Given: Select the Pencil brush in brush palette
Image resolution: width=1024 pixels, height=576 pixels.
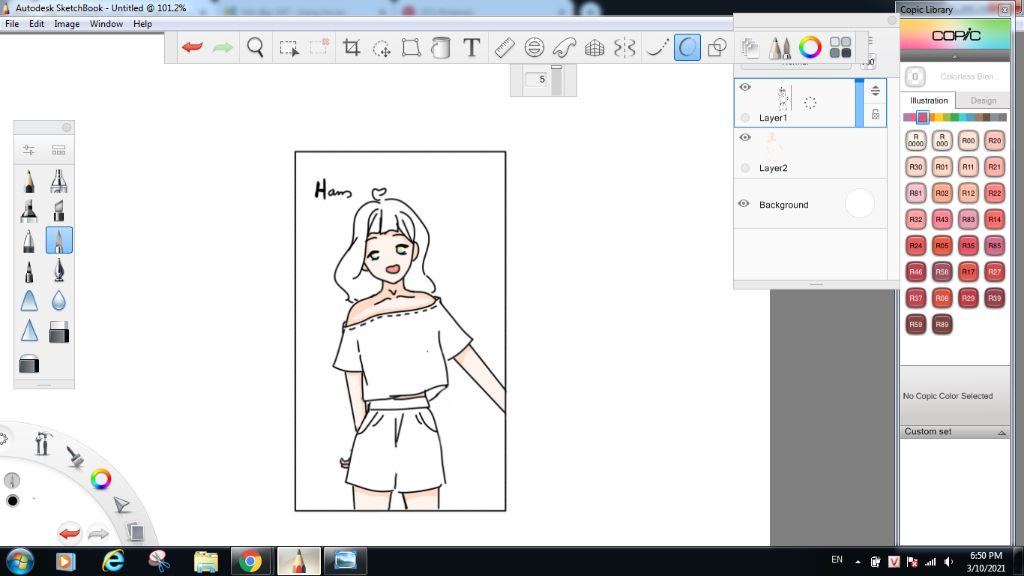Looking at the screenshot, I should coord(29,181).
